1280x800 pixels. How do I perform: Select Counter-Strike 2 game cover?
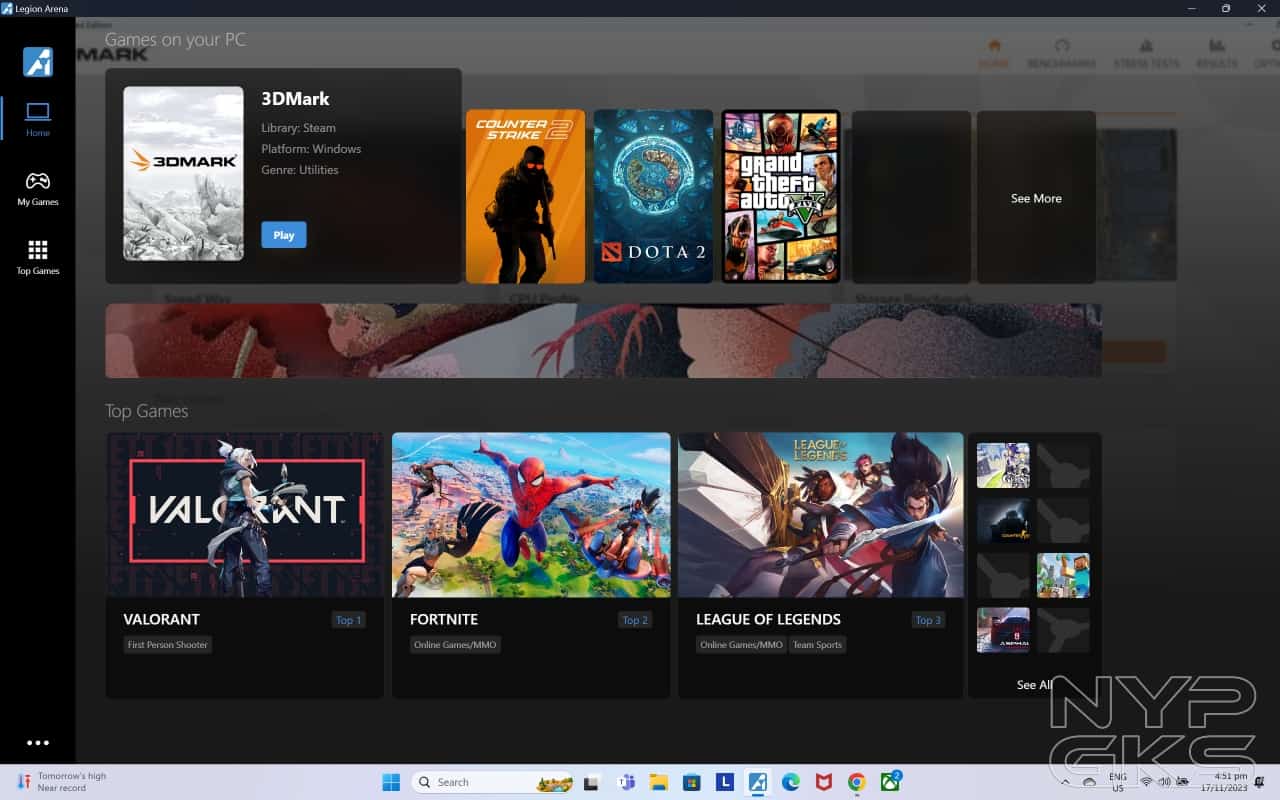(525, 197)
